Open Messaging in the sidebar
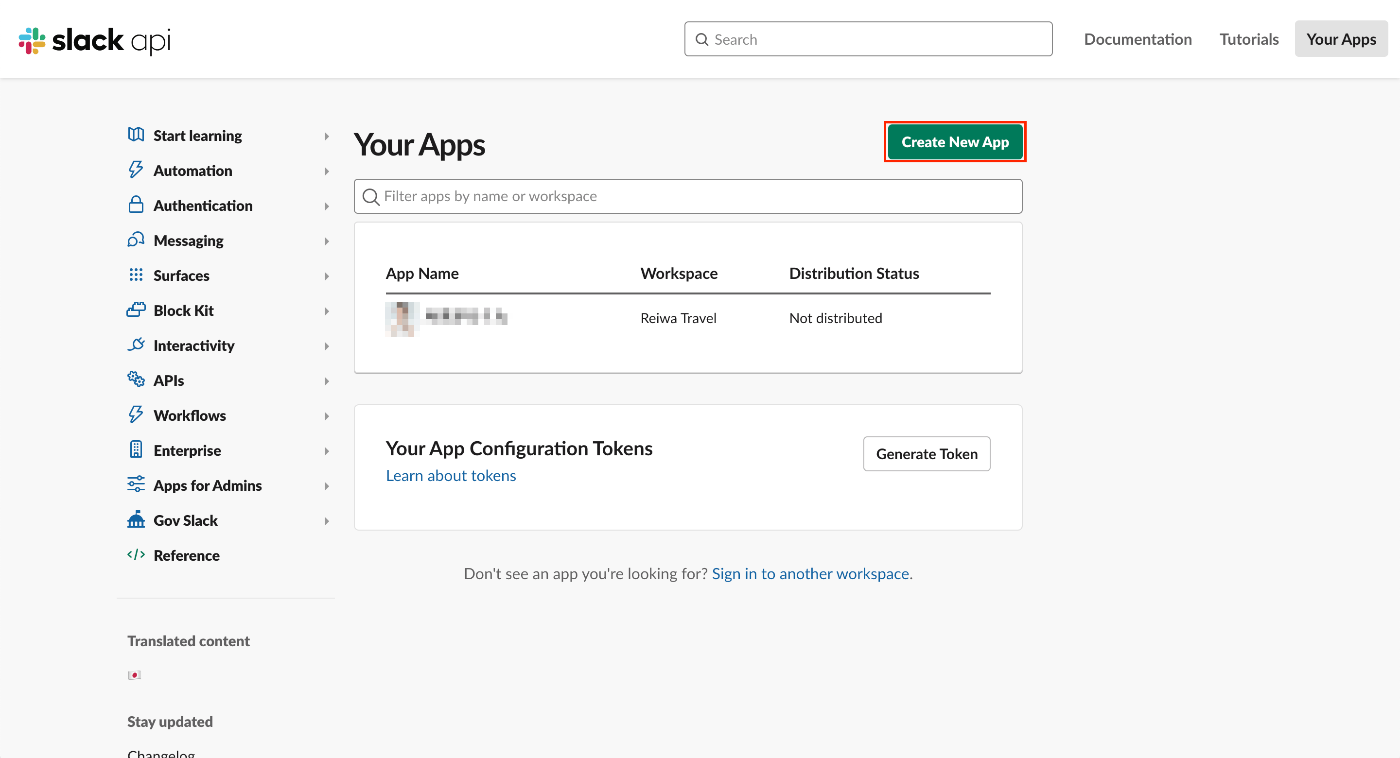Viewport: 1400px width, 758px height. tap(189, 240)
